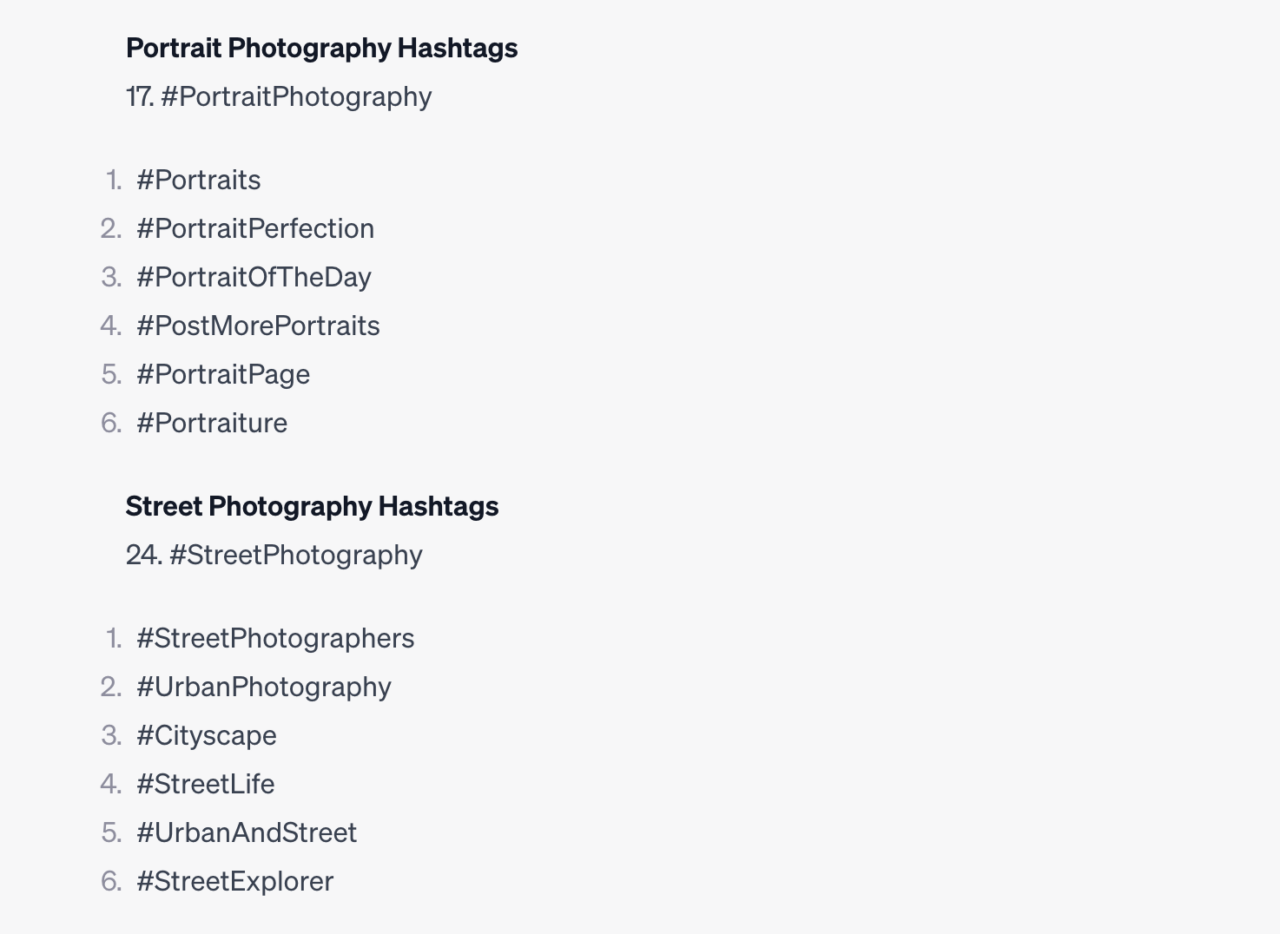Screen dimensions: 1280x934
Task: Click the number 17 before #PortraitPhotography
Action: [x=139, y=97]
